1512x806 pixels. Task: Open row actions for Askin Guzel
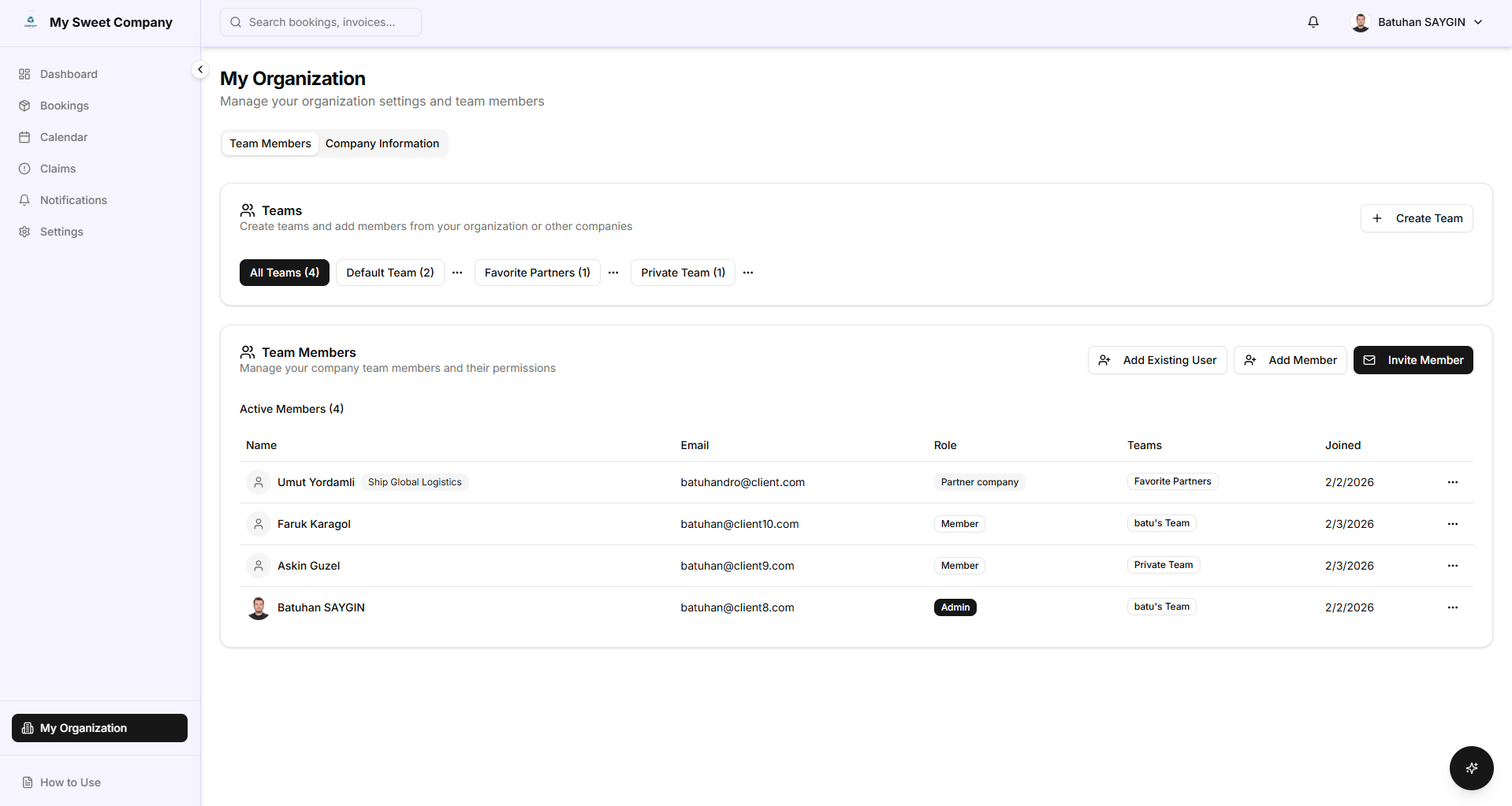pyautogui.click(x=1452, y=566)
